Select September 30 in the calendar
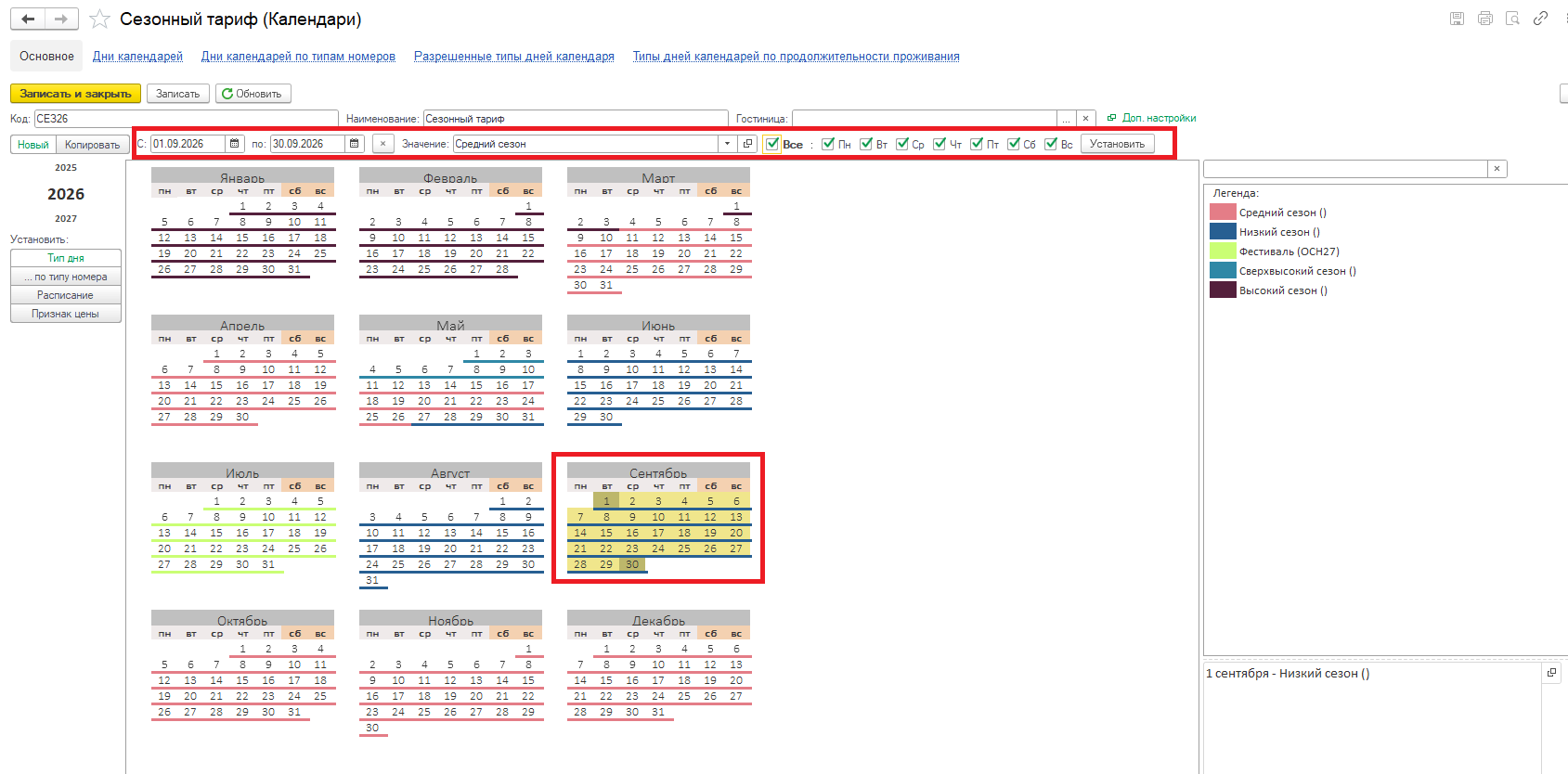Viewport: 1568px width, 774px height. click(632, 564)
